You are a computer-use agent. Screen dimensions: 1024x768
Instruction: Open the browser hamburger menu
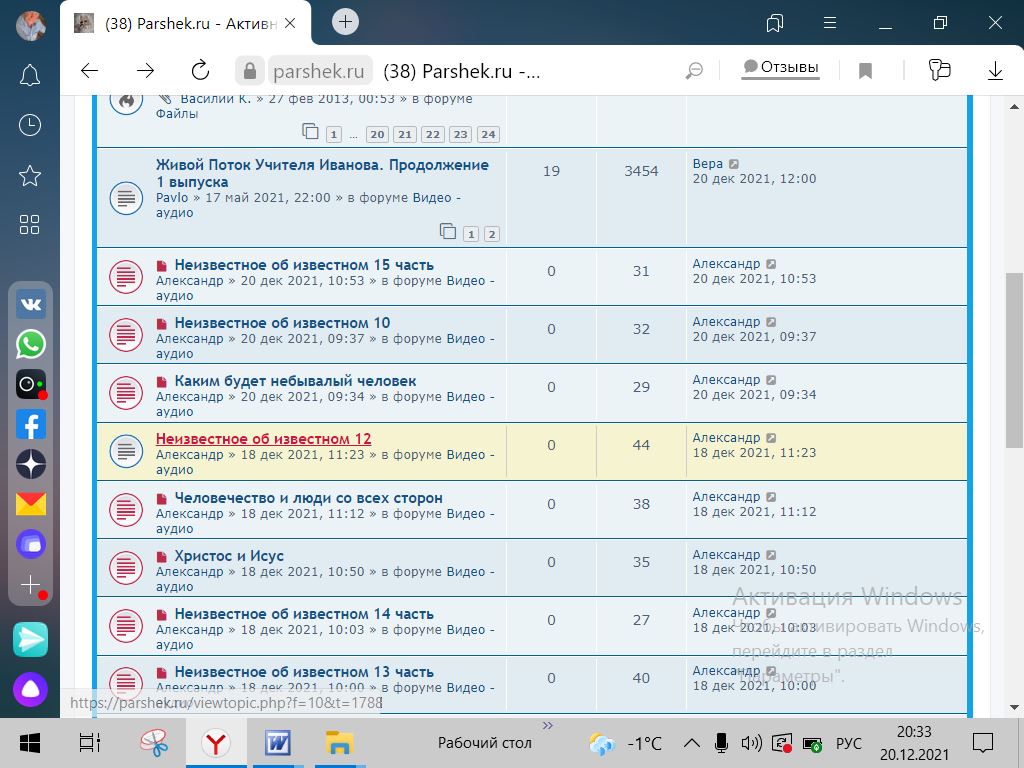click(x=828, y=22)
